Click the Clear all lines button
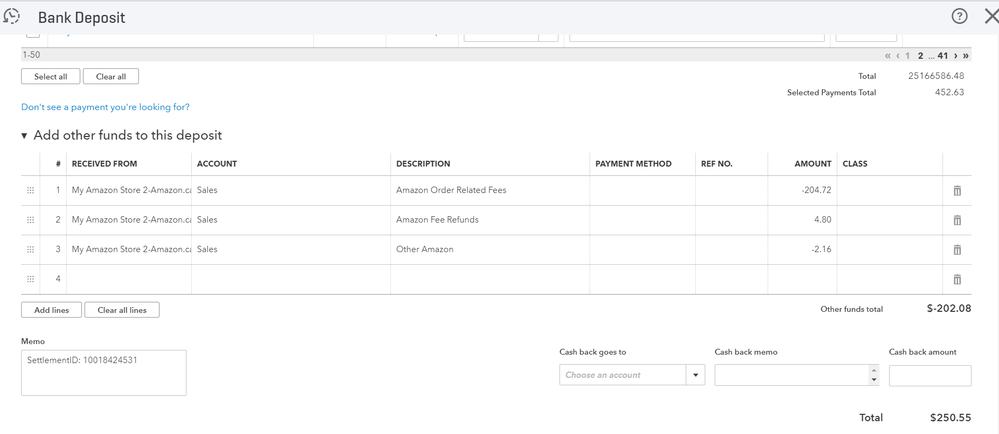Screen dimensions: 999x434 tap(122, 310)
